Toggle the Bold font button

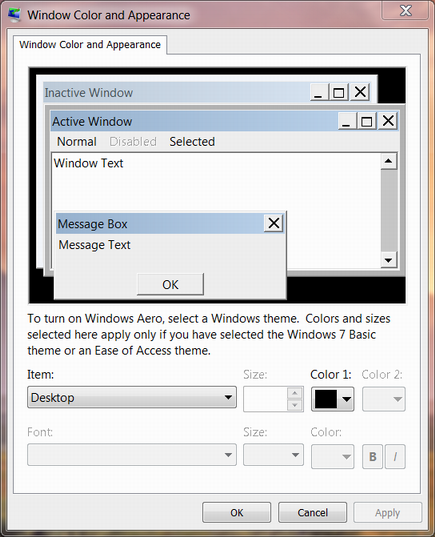click(373, 457)
